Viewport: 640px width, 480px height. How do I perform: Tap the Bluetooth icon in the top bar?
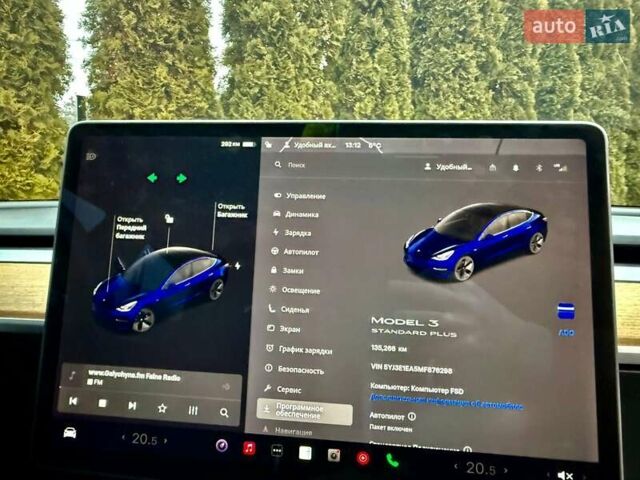pyautogui.click(x=538, y=167)
